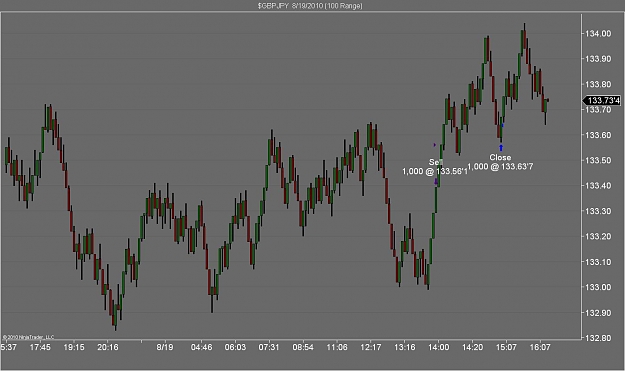The width and height of the screenshot is (625, 371).
Task: Click the 07:31 time axis label
Action: coord(269,347)
